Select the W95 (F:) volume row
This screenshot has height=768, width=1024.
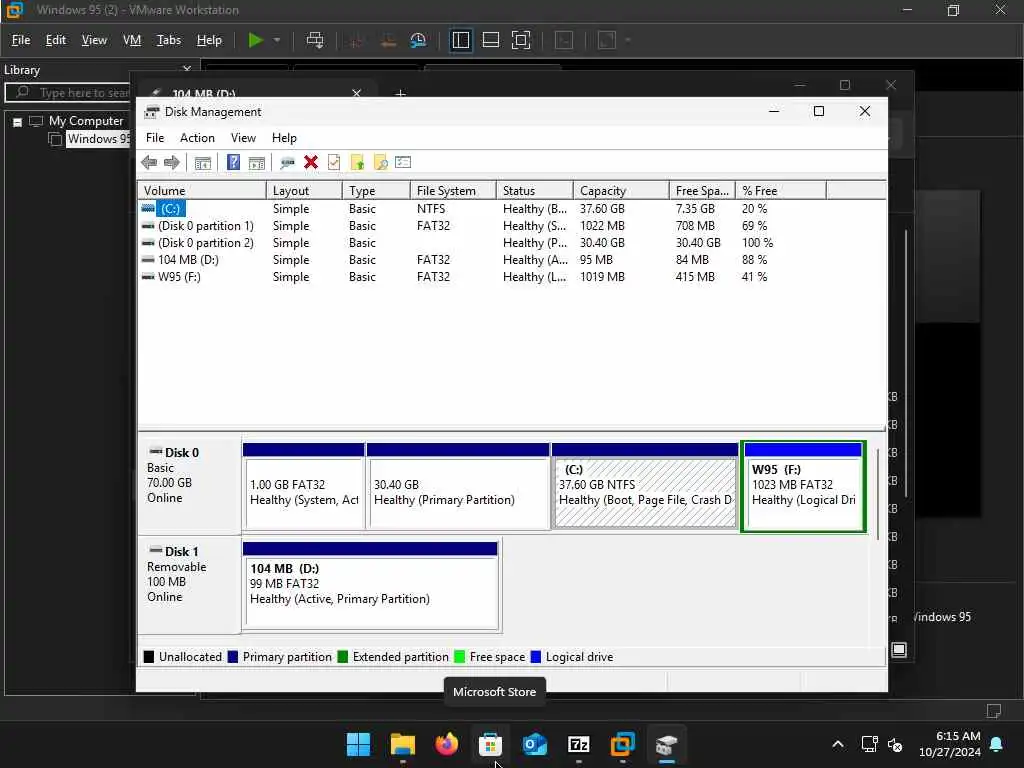511,277
